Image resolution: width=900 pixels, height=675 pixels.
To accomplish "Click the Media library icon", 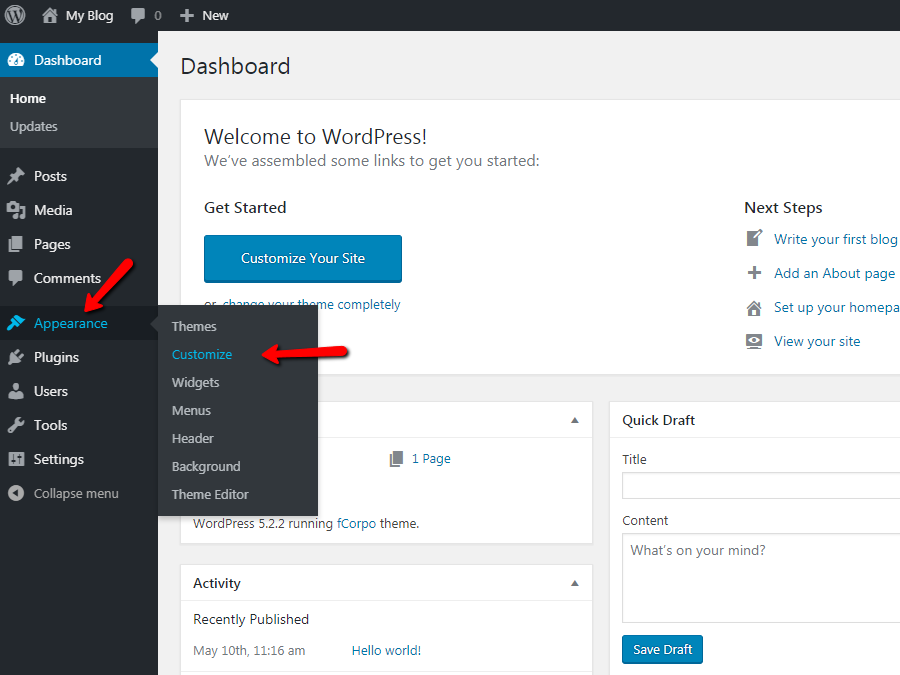I will [x=16, y=210].
